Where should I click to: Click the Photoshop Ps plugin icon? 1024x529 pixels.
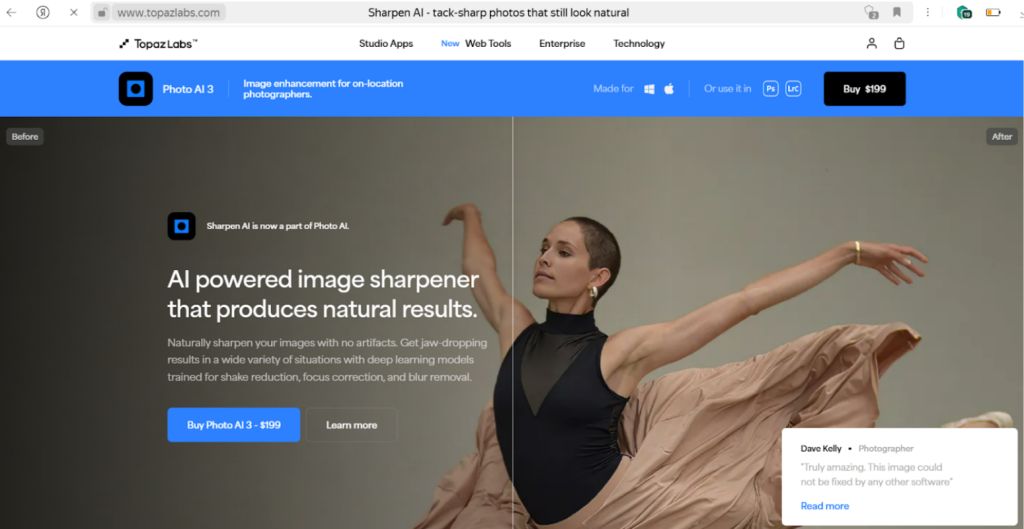[x=771, y=89]
